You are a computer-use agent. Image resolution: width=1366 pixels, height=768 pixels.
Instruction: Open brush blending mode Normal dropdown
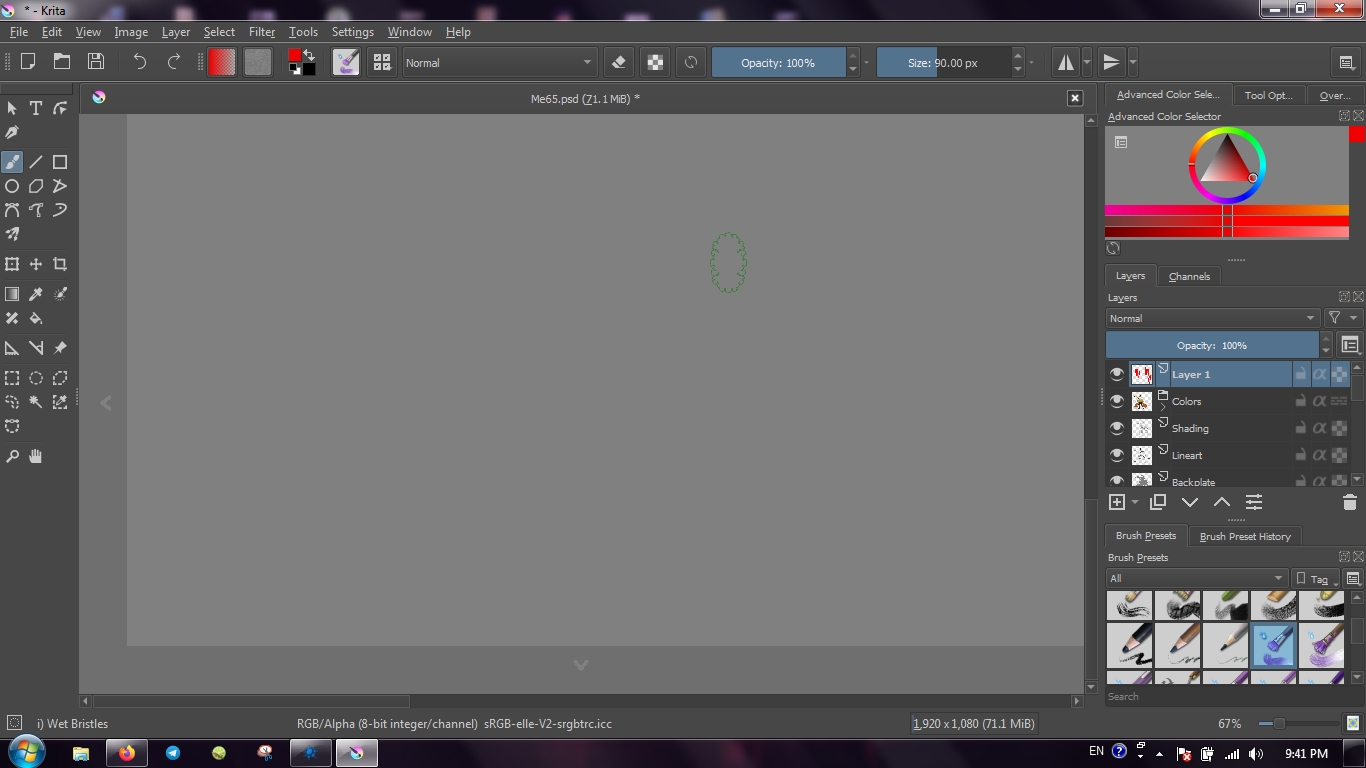500,62
